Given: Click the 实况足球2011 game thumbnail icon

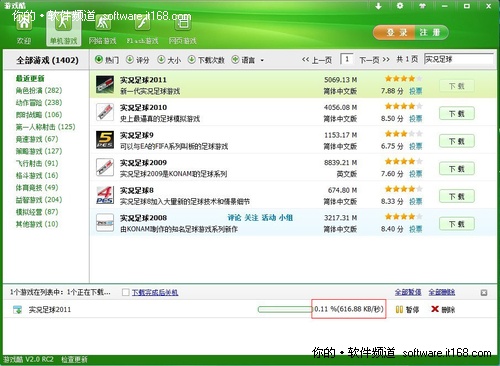Looking at the screenshot, I should (x=105, y=85).
